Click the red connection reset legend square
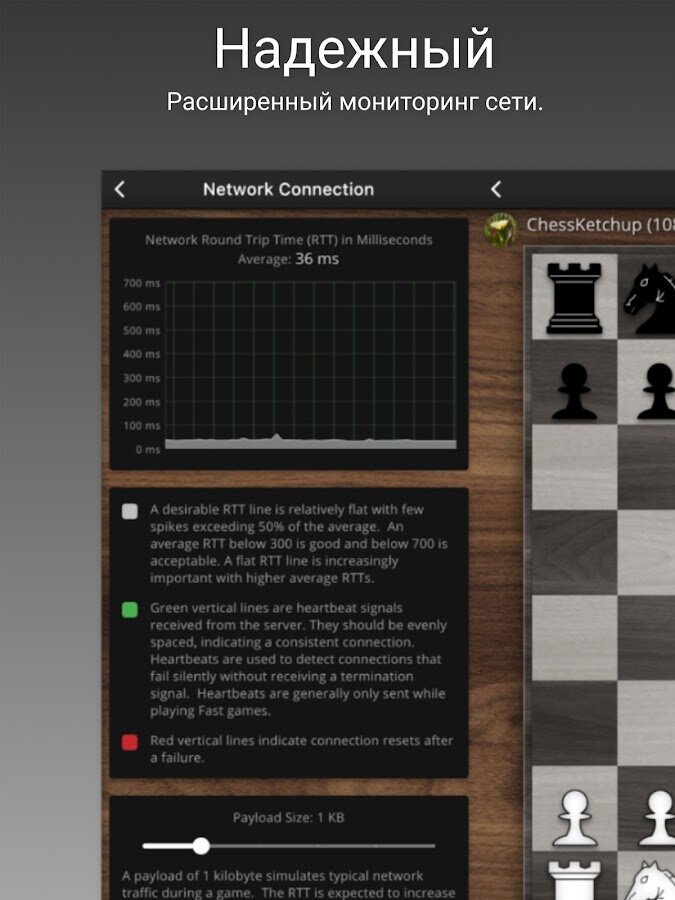675x900 pixels. [129, 741]
